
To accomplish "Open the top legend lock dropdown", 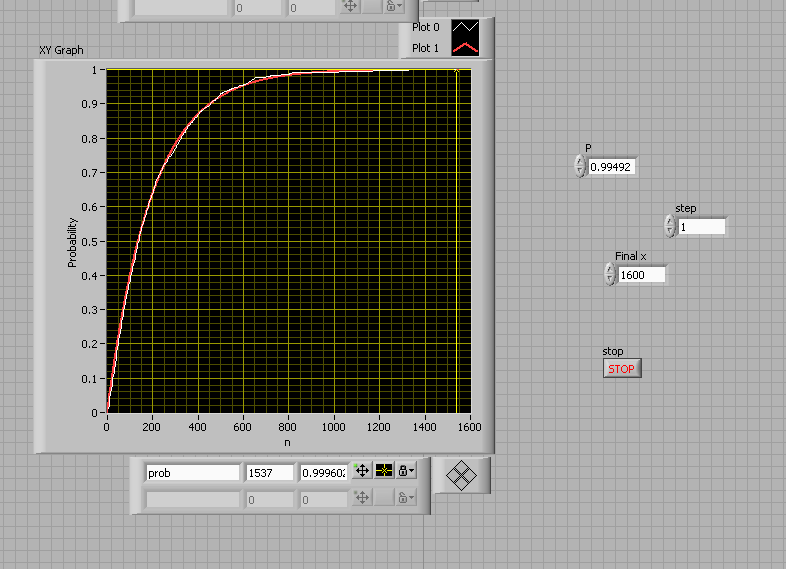I will (397, 7).
